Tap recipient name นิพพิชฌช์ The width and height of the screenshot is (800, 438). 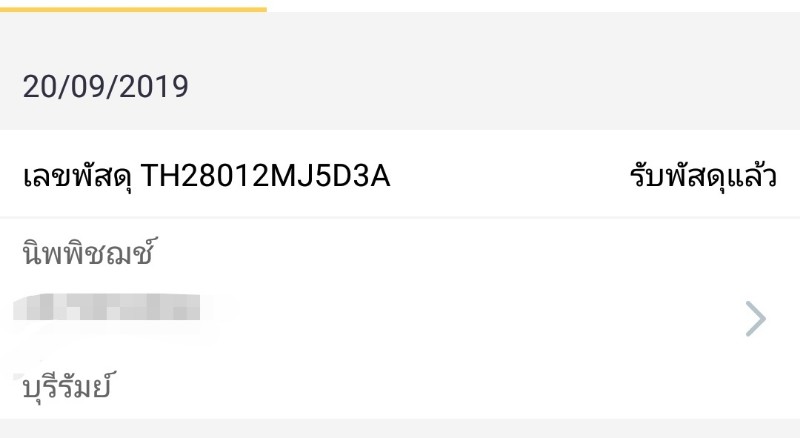(x=91, y=254)
